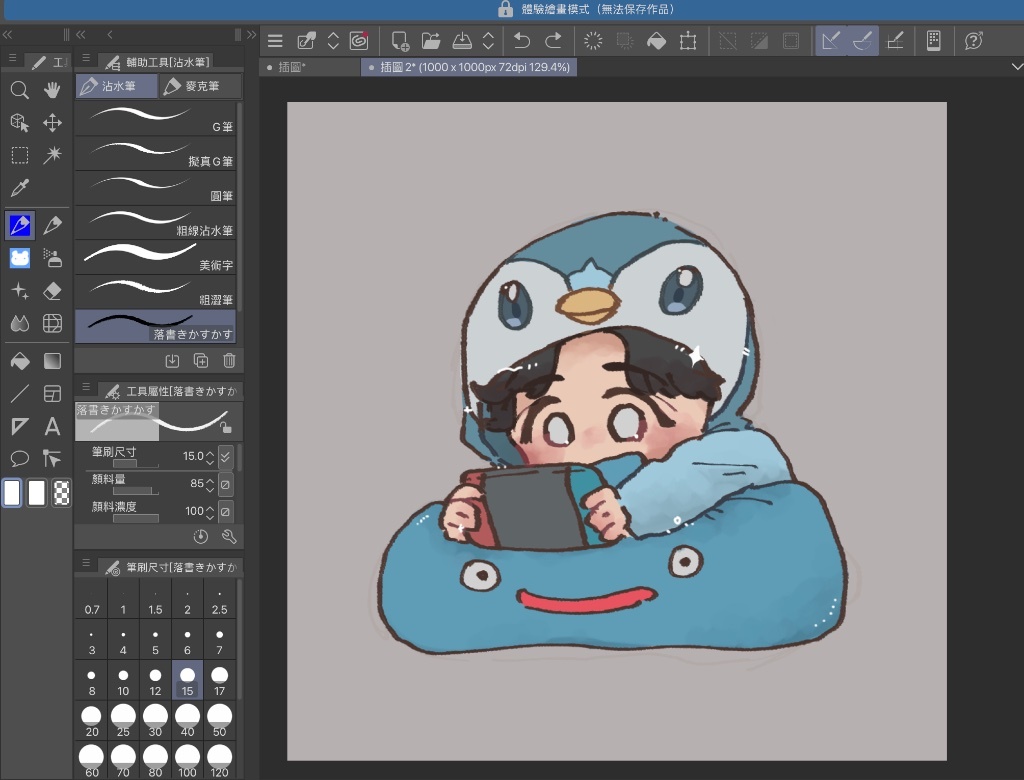Toggle the 顏料濃度 dynamics button
The image size is (1024, 780).
[225, 511]
